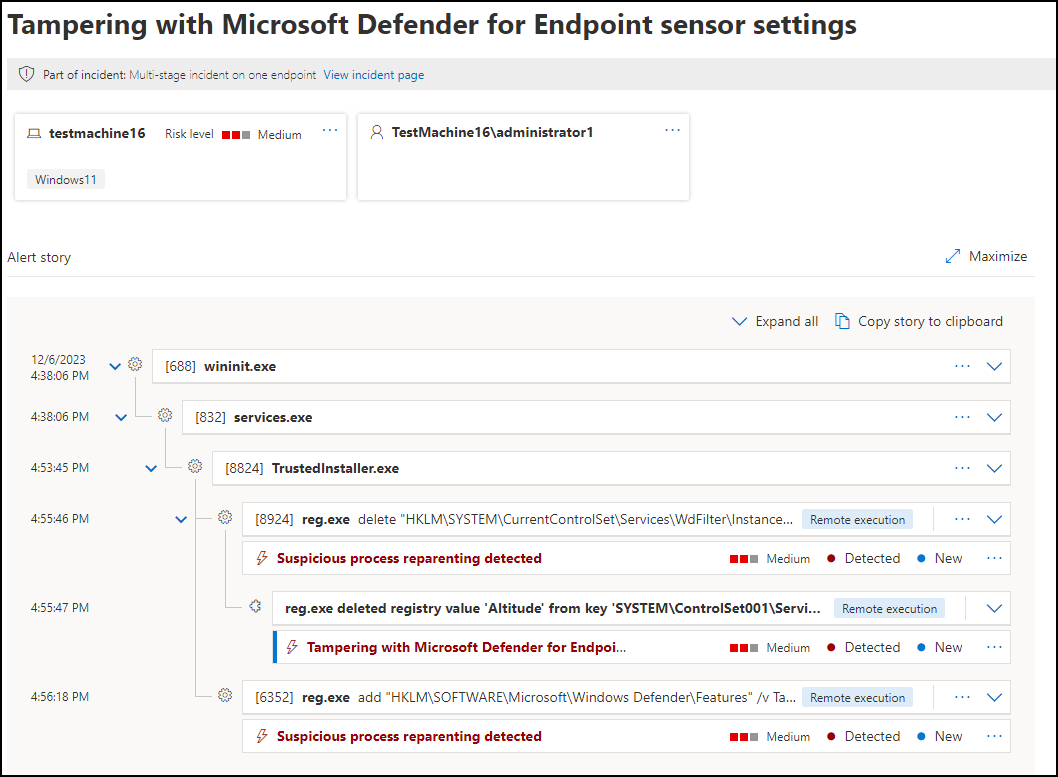Click the Maximize arrows above the alert story

coord(953,256)
